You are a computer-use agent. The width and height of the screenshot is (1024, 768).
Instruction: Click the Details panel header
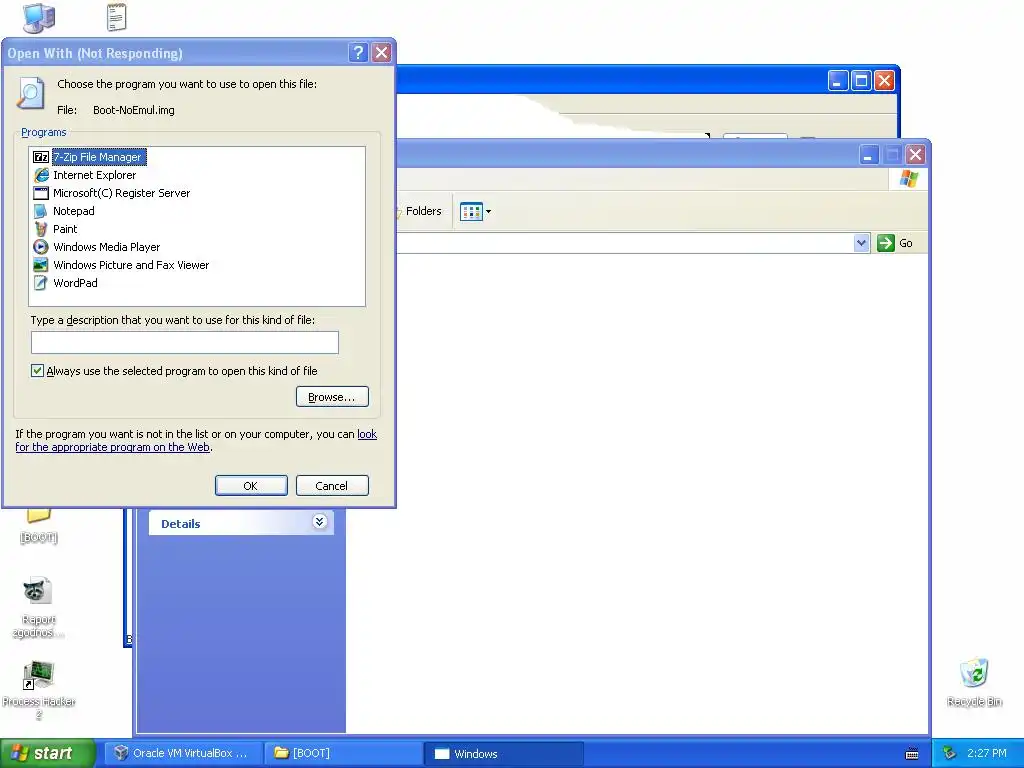pos(241,523)
